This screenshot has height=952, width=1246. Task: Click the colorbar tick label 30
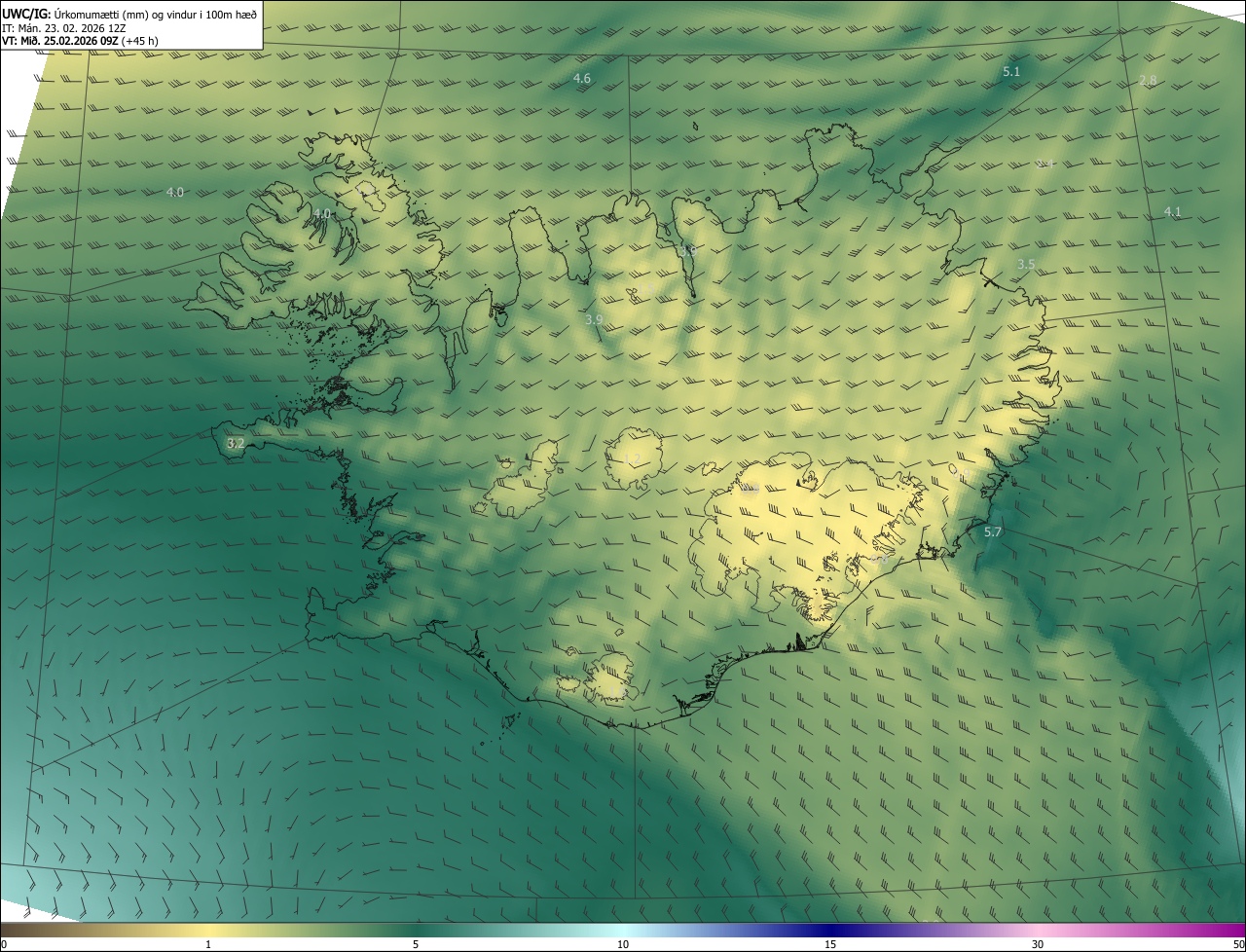pyautogui.click(x=1038, y=944)
